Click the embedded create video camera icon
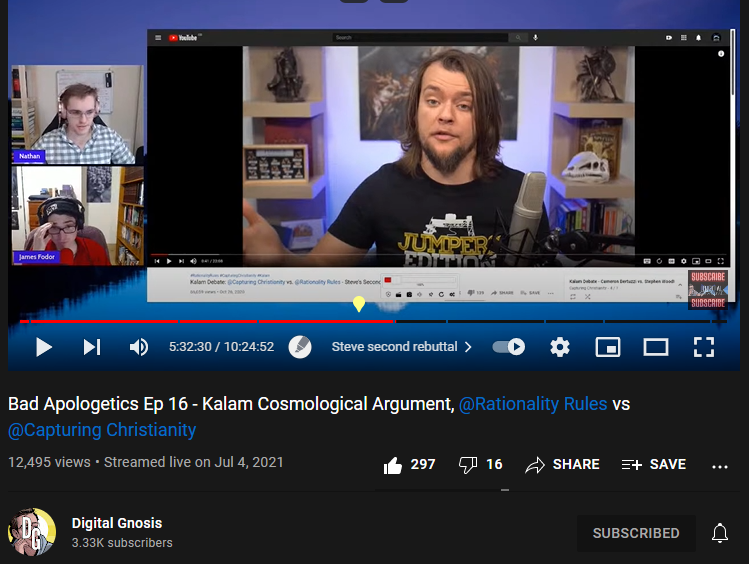Screen dimensions: 749x564 pyautogui.click(x=669, y=38)
